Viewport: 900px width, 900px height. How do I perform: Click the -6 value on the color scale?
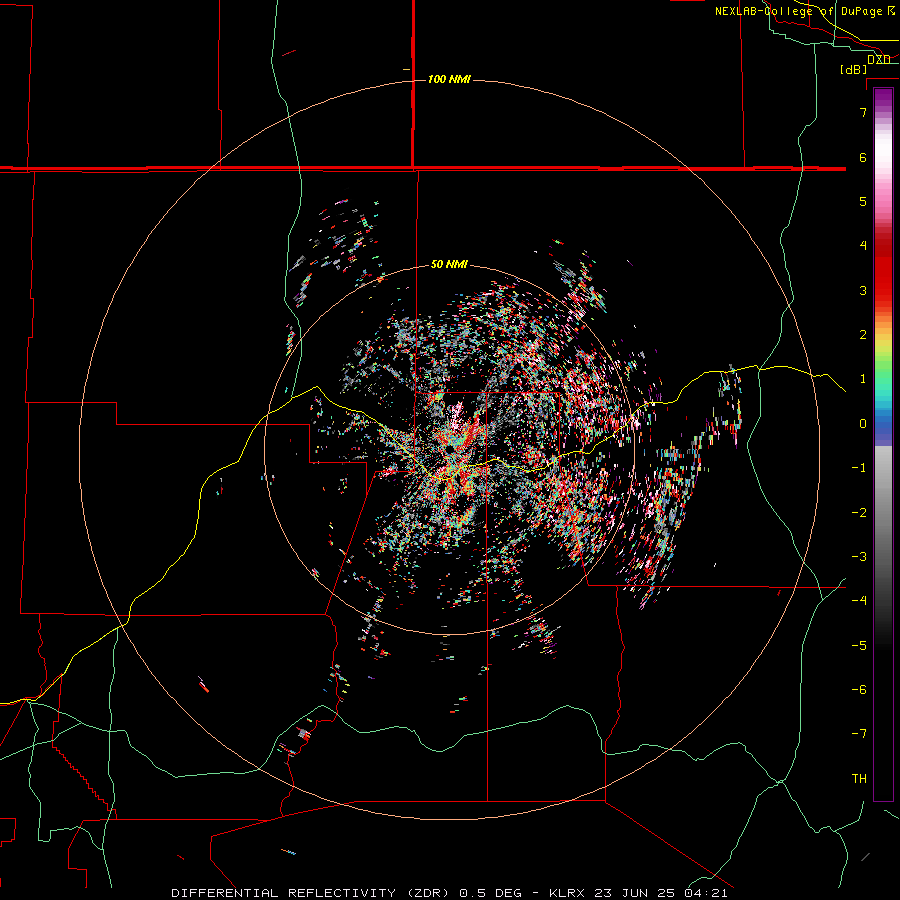(859, 690)
